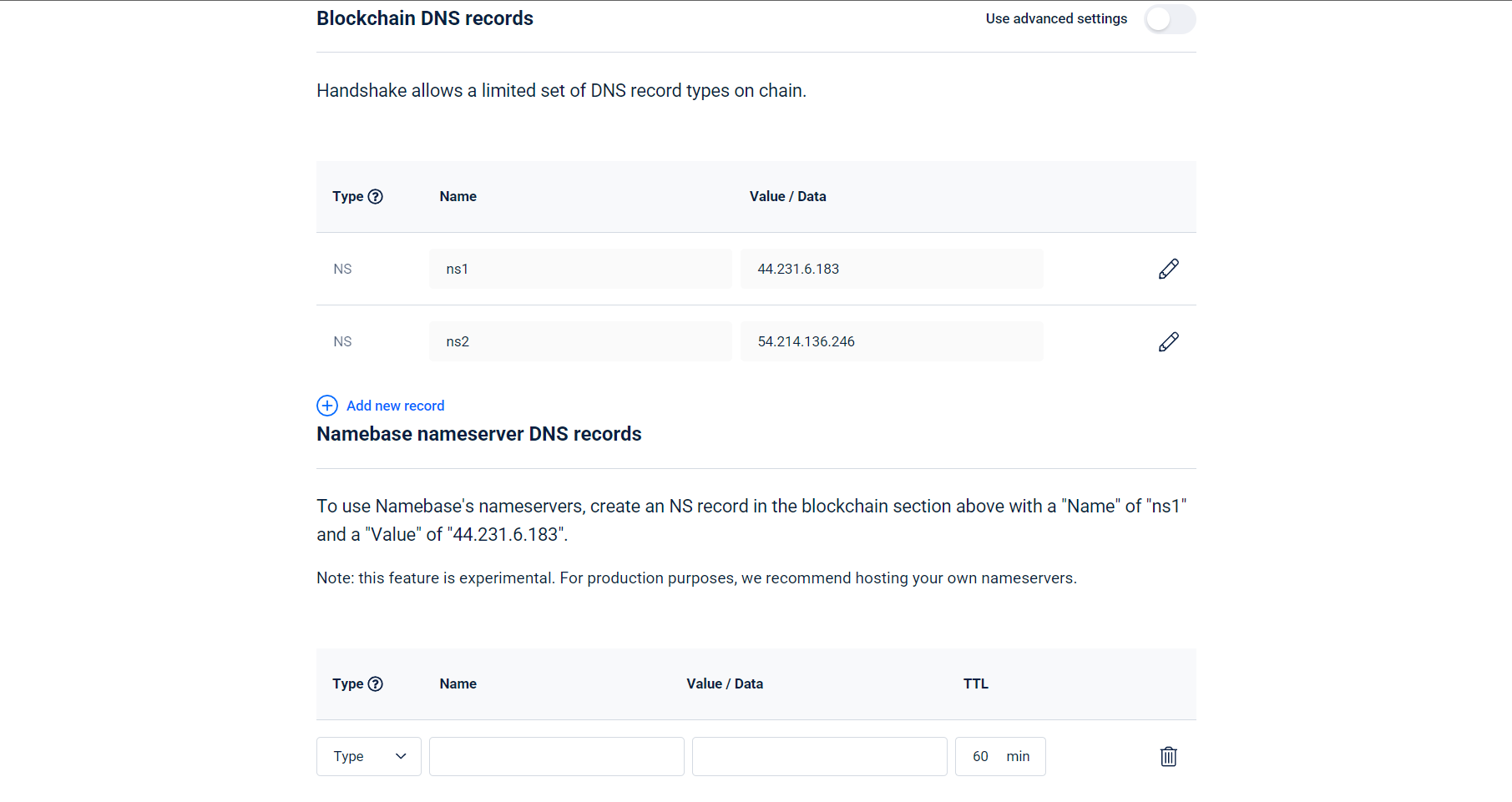This screenshot has width=1512, height=802.
Task: Edit the ns1 record with pencil icon
Action: tap(1168, 269)
